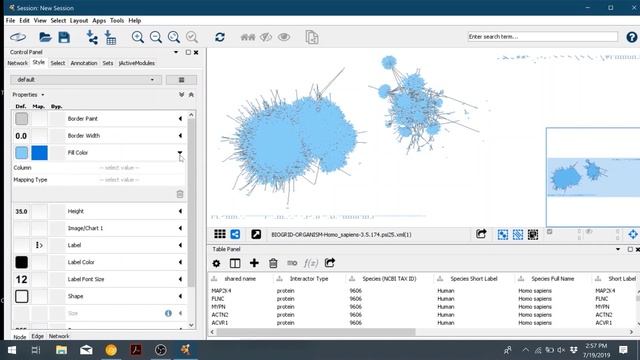Switch to Network tab
Screen dimensions: 640x360
tap(18, 63)
